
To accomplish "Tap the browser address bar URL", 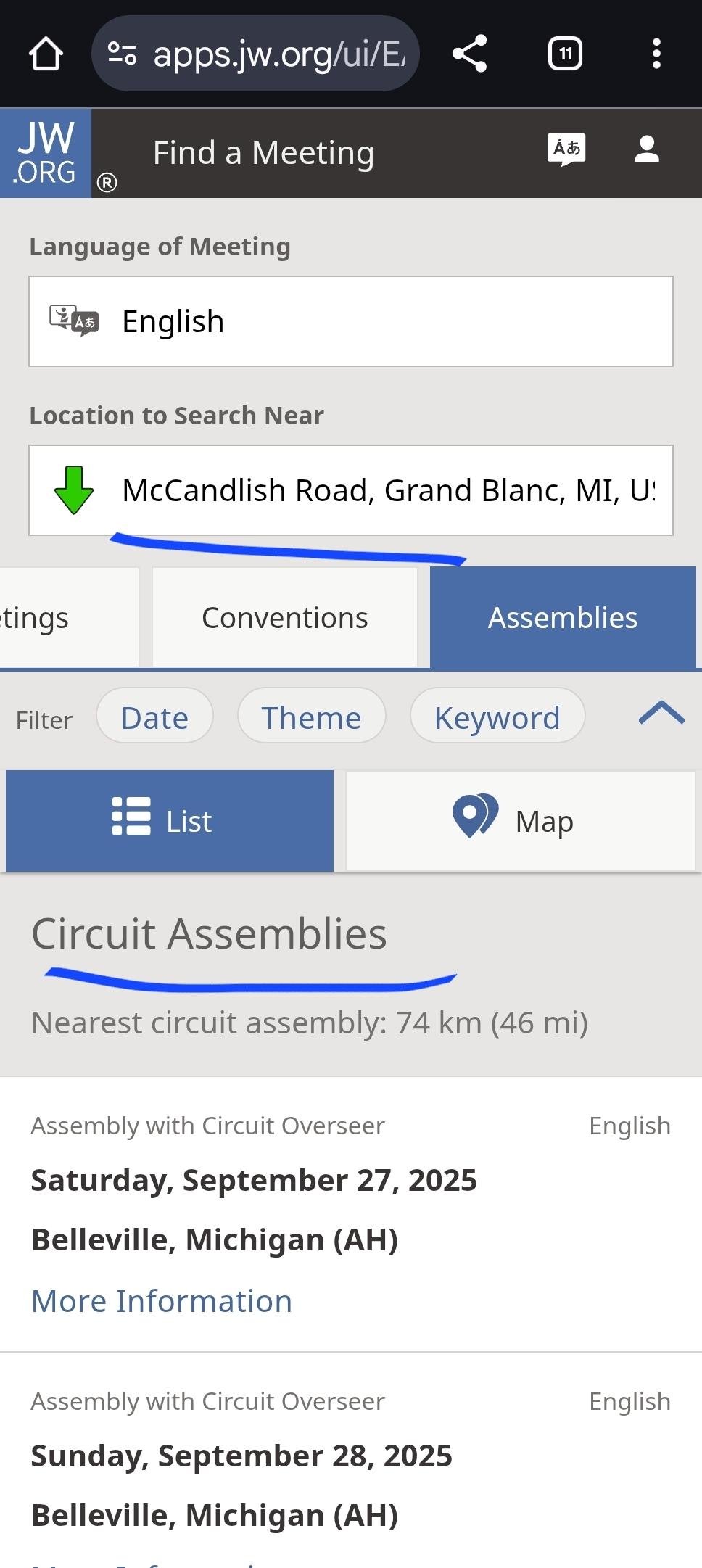I will tap(279, 54).
